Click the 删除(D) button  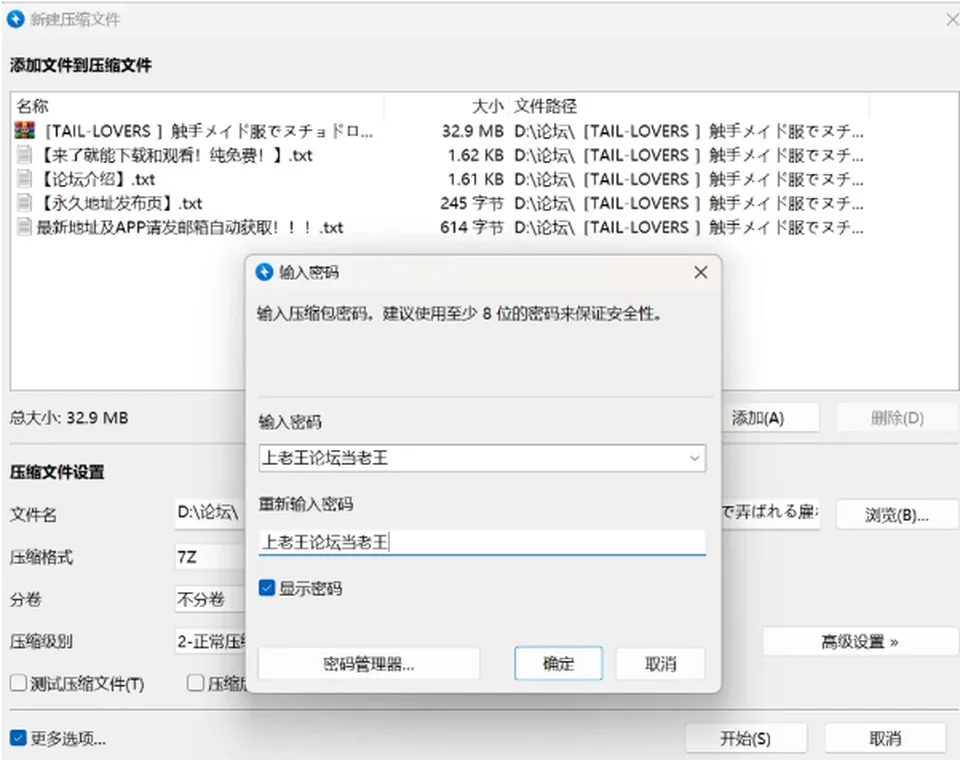[897, 418]
